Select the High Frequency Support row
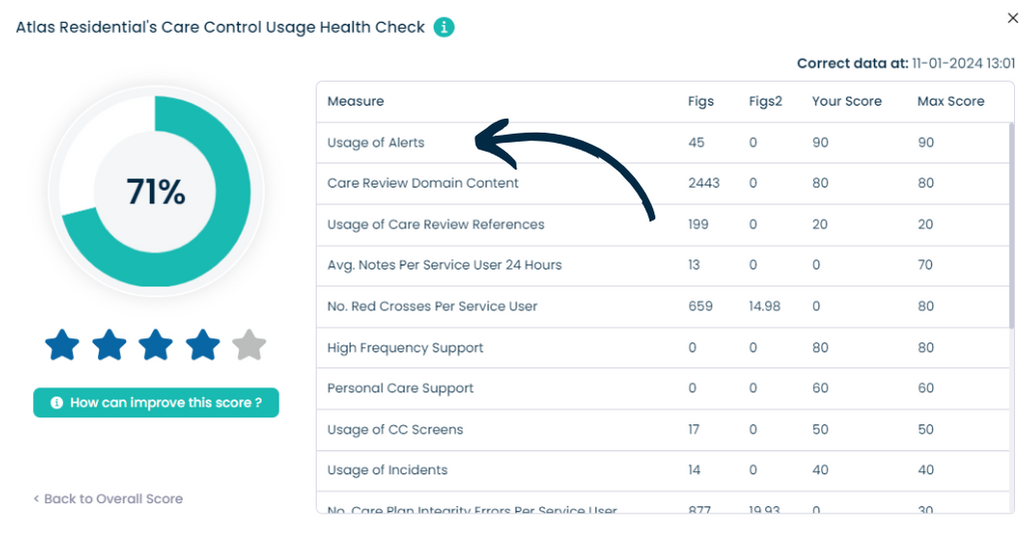1031x540 pixels. click(405, 348)
